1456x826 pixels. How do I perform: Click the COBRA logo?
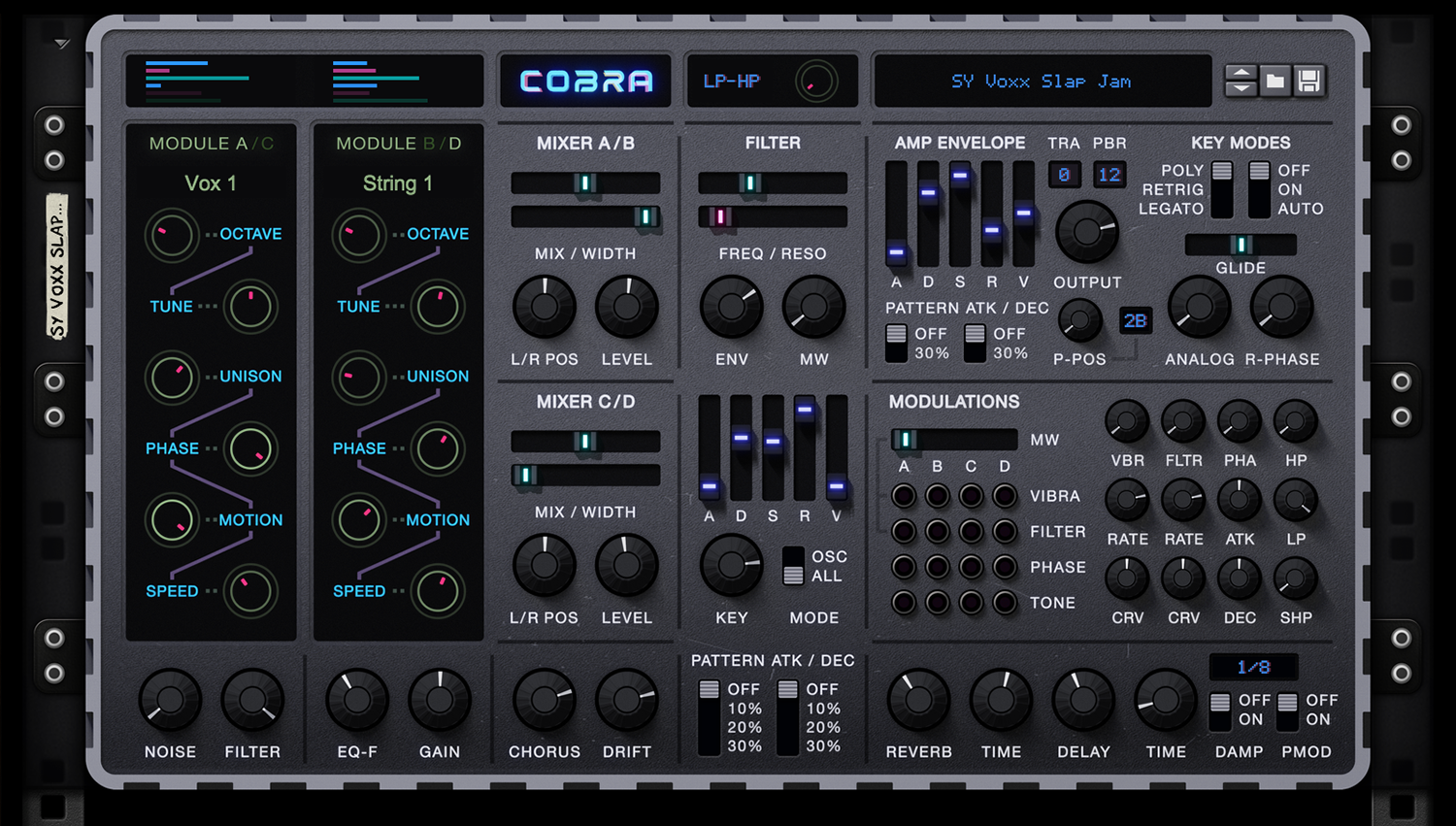coord(585,82)
